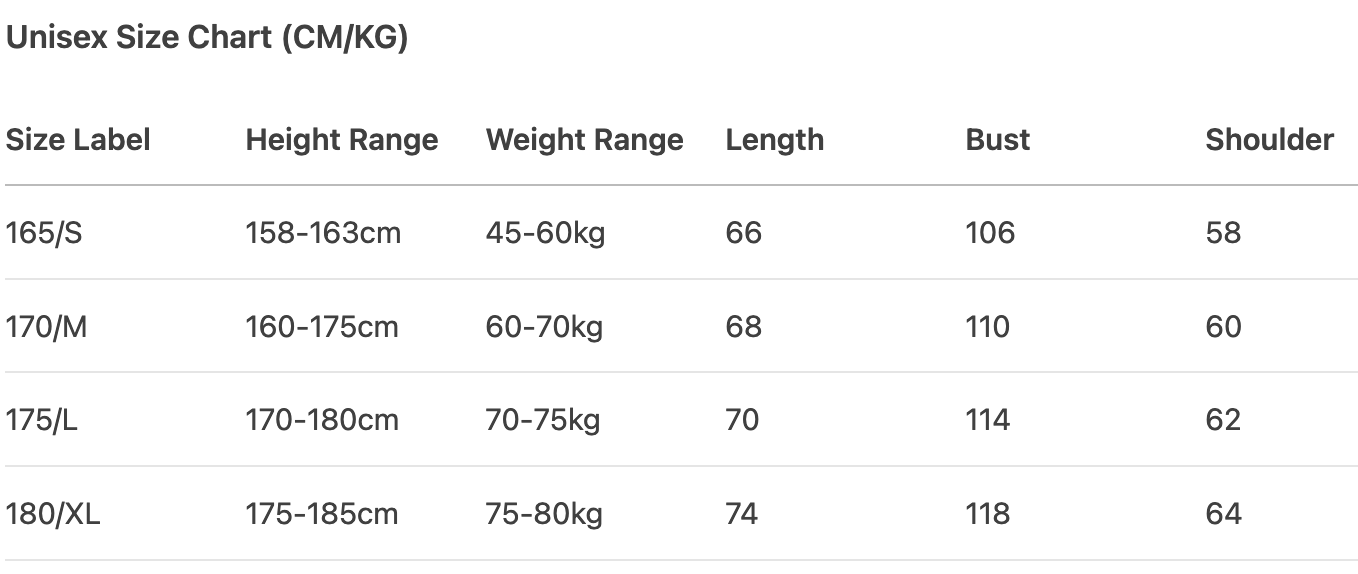Viewport: 1358px width, 574px height.
Task: Select the 170/M size row label
Action: tap(46, 327)
